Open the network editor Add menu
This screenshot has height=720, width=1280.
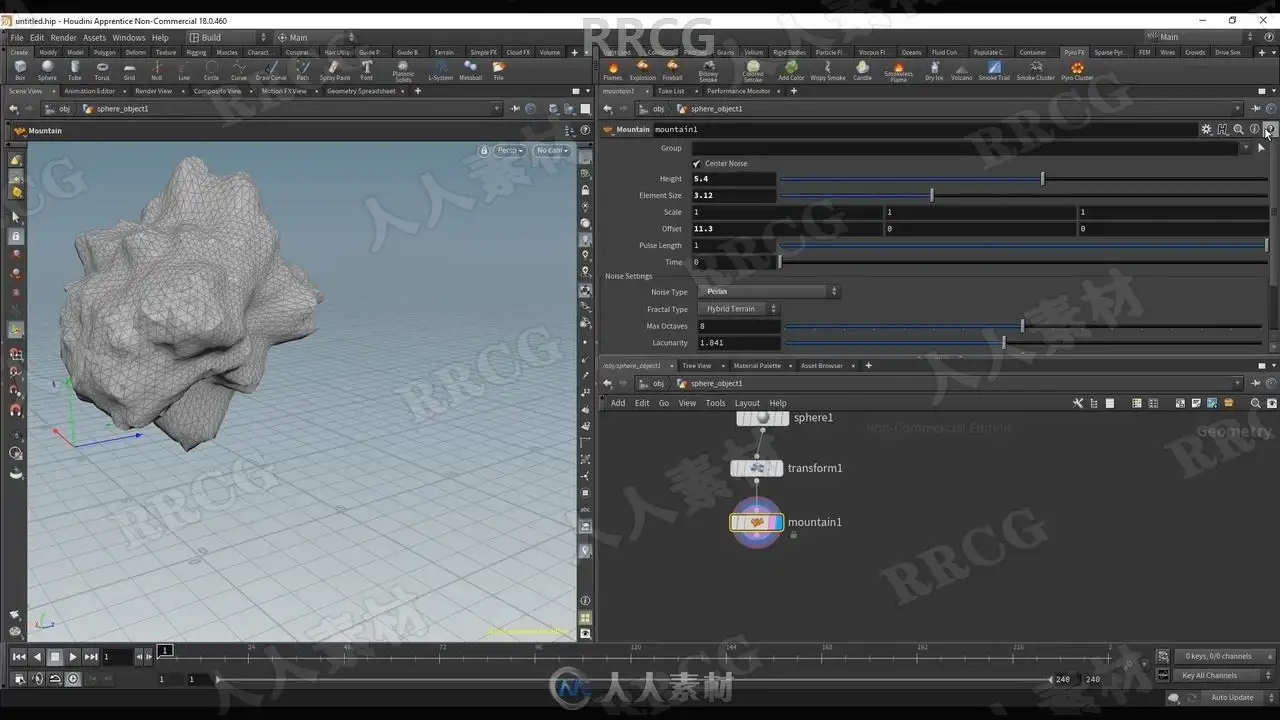point(618,403)
